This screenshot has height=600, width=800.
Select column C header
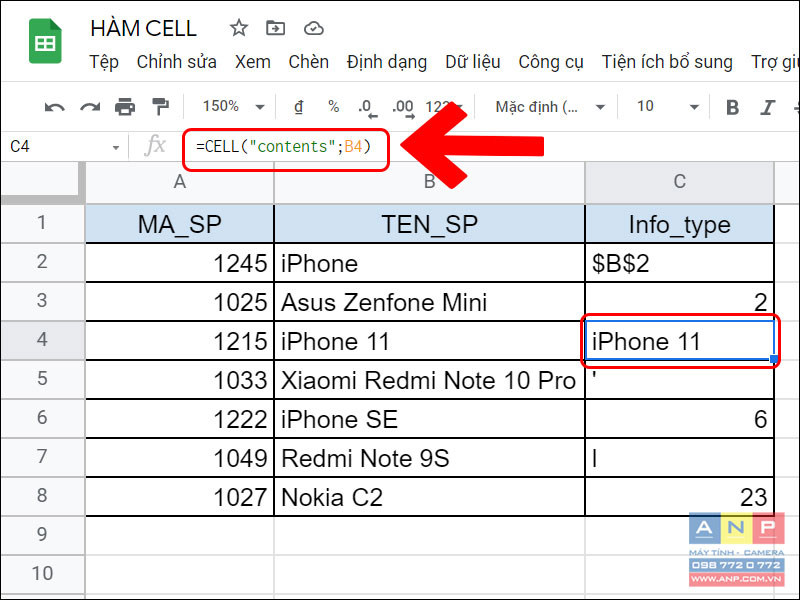pos(679,182)
